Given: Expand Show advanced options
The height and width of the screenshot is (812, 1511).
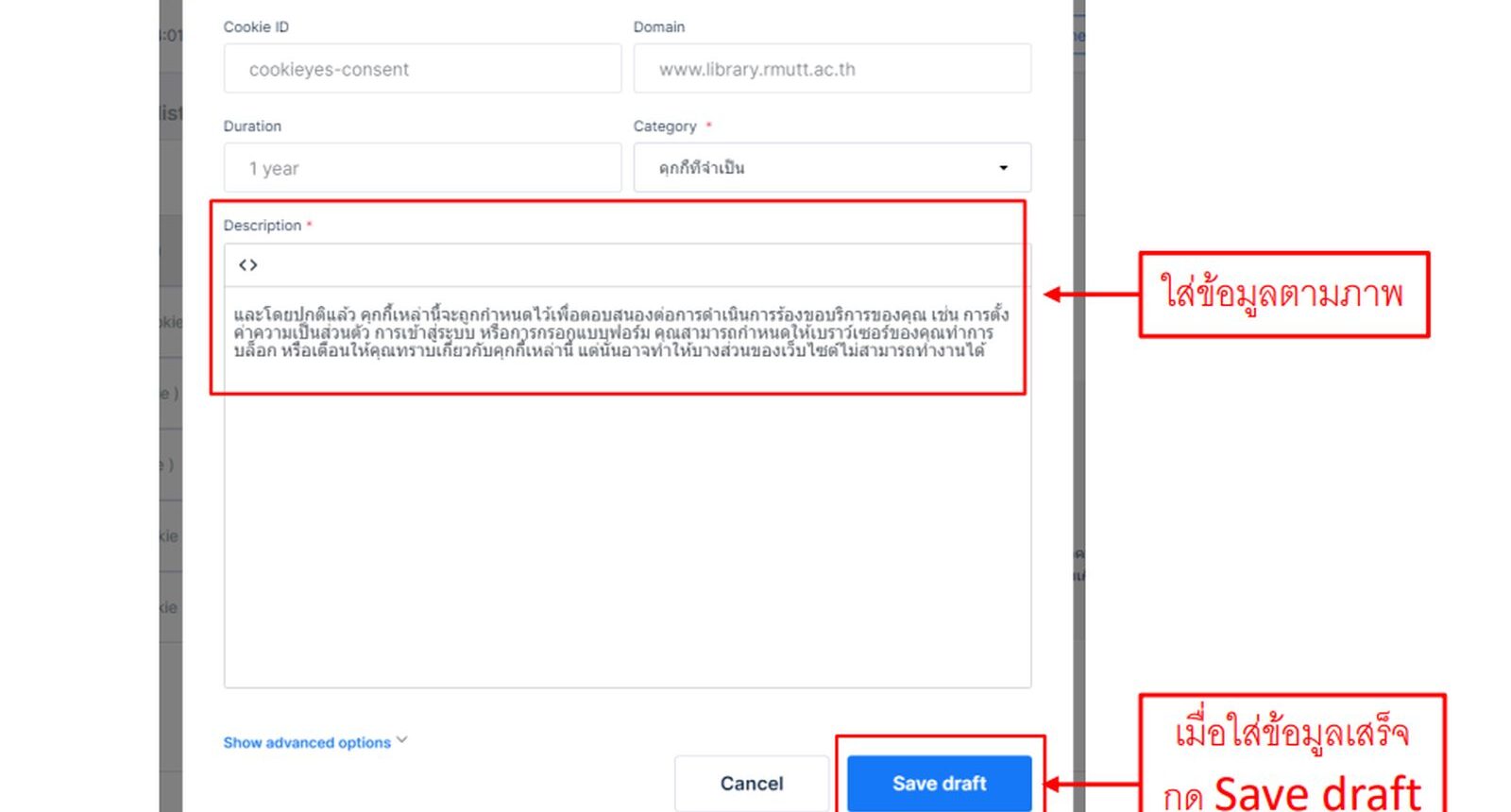Looking at the screenshot, I should (x=307, y=743).
